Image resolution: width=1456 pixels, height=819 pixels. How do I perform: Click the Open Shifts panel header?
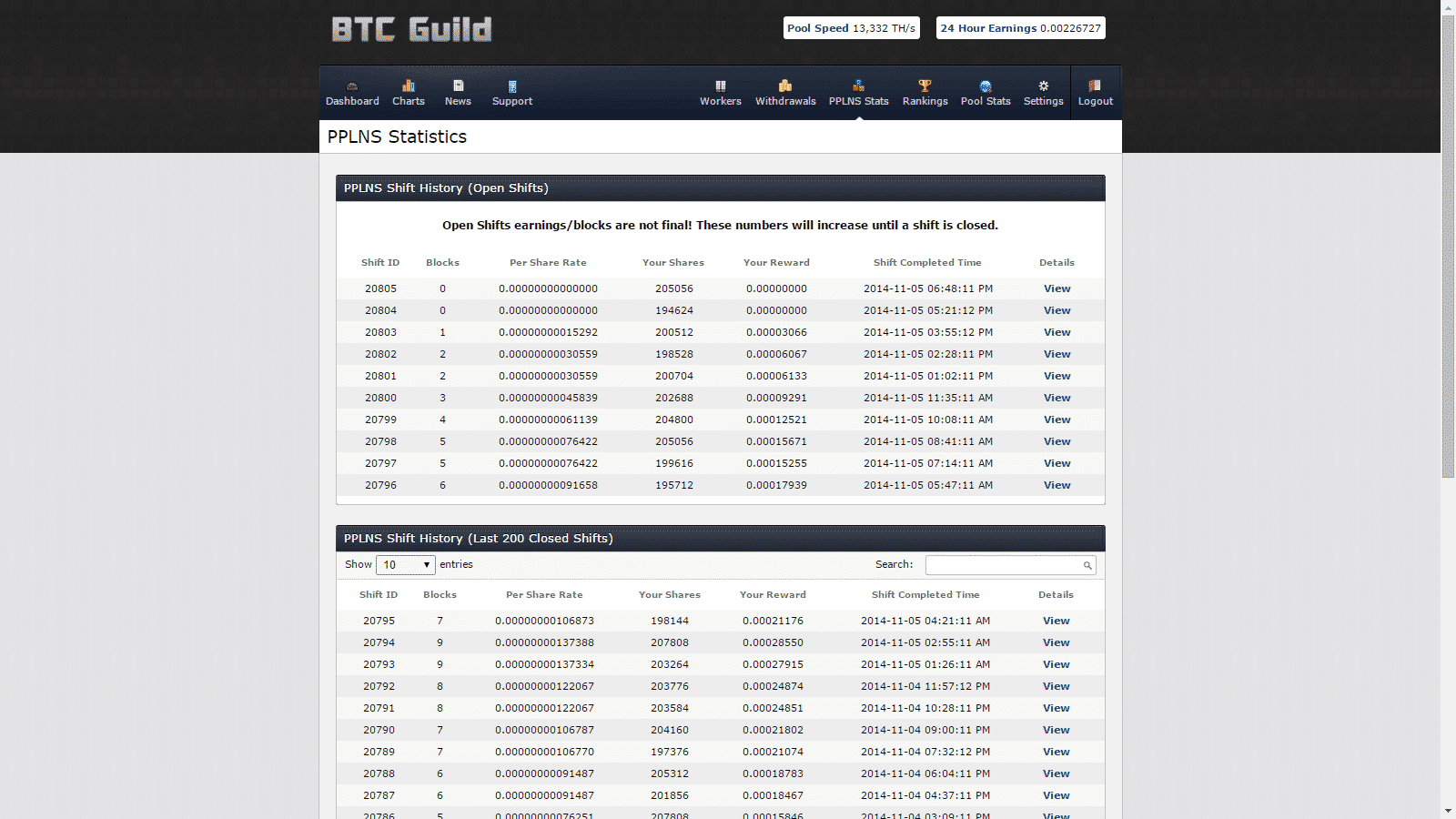pos(721,188)
